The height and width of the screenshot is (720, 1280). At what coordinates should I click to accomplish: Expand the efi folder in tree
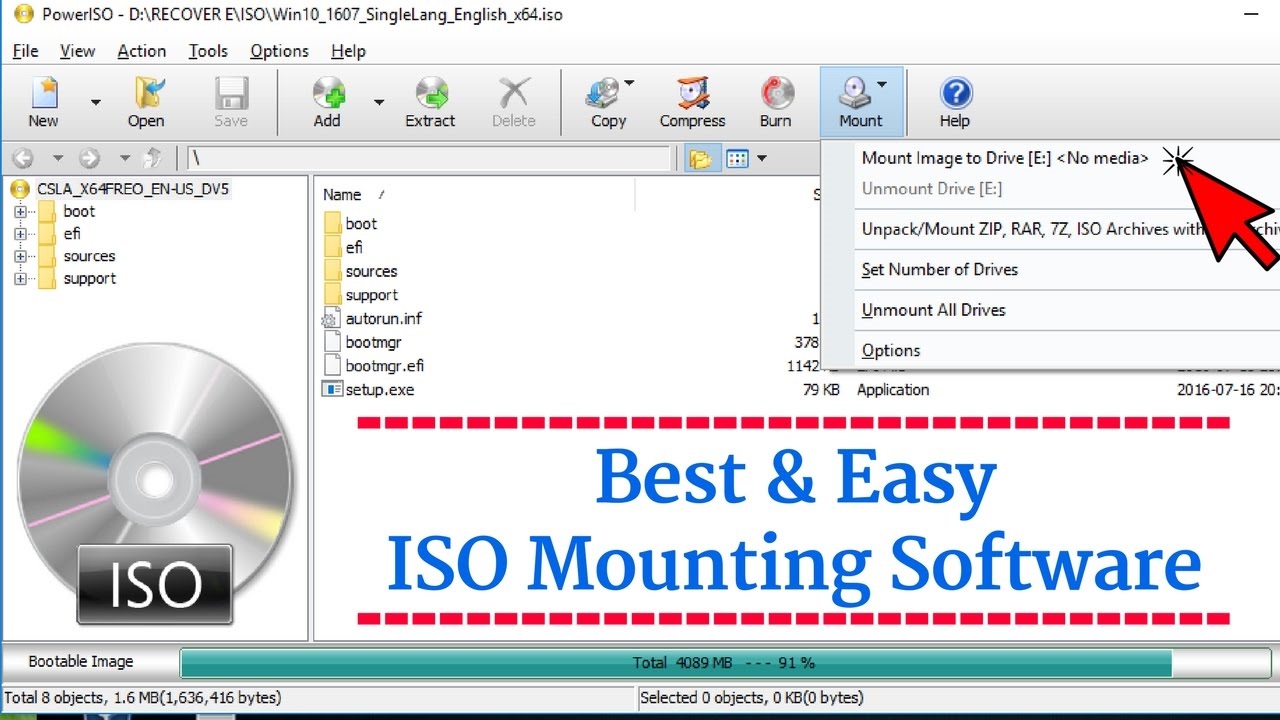pos(20,234)
